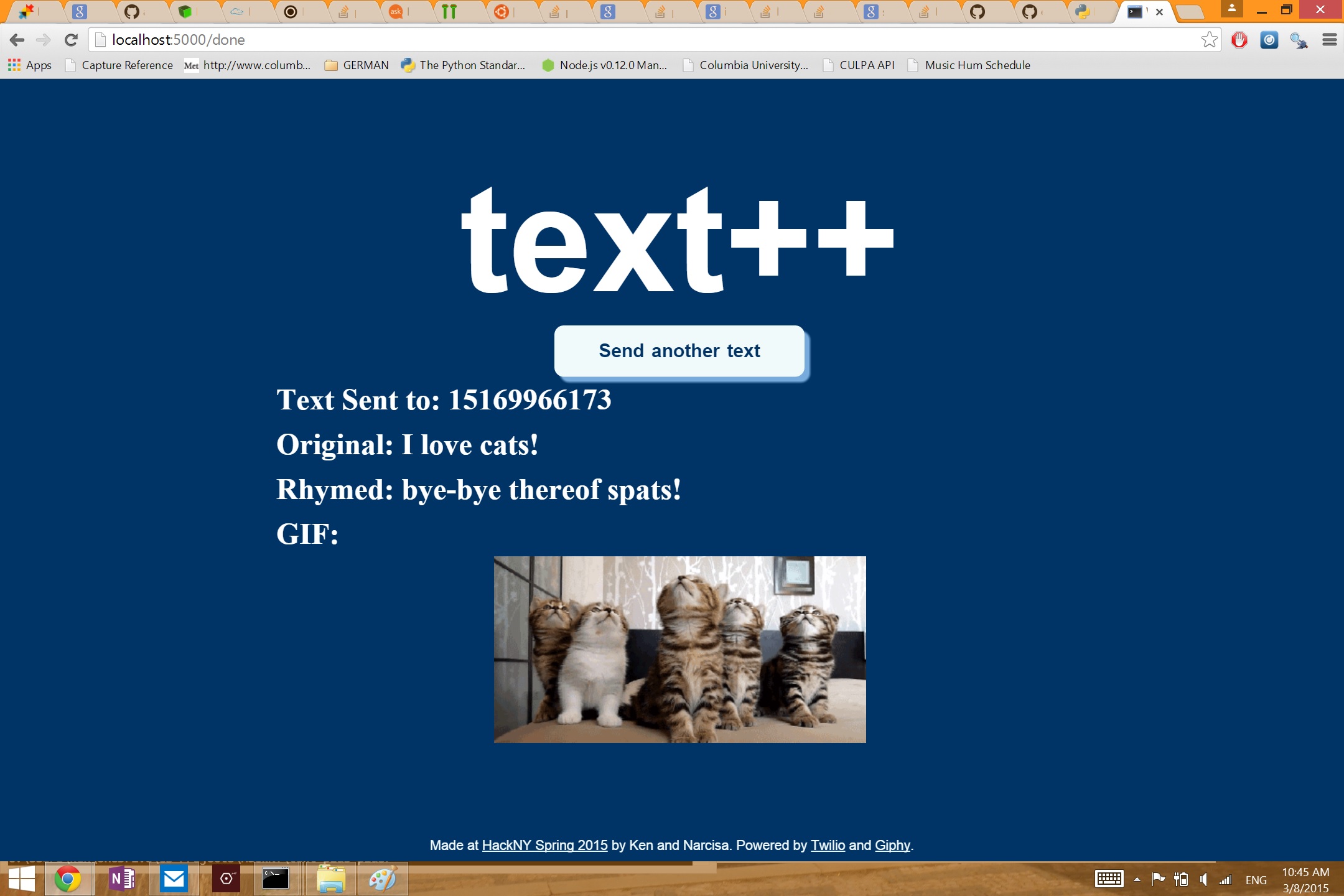Follow the HackNY Spring 2015 link

[x=544, y=845]
